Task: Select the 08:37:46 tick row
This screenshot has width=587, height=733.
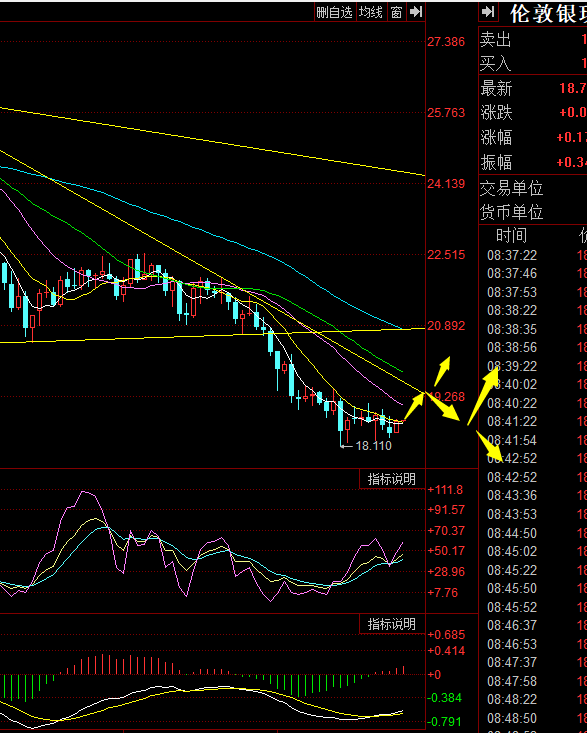Action: tap(533, 273)
